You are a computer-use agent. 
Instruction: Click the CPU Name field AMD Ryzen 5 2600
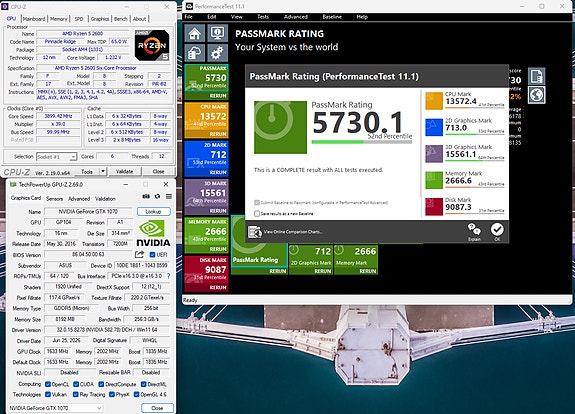click(x=83, y=33)
